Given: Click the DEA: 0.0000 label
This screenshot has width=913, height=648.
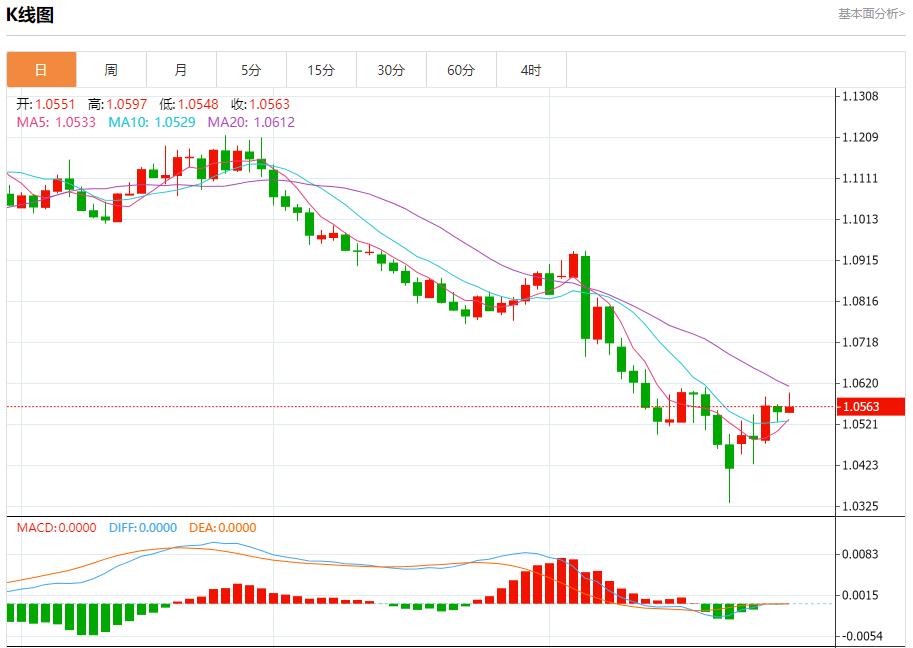Looking at the screenshot, I should pos(220,528).
